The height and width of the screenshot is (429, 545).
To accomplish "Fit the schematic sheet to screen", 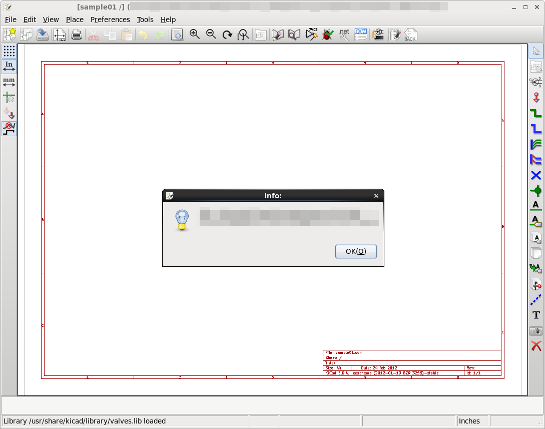I will point(243,35).
